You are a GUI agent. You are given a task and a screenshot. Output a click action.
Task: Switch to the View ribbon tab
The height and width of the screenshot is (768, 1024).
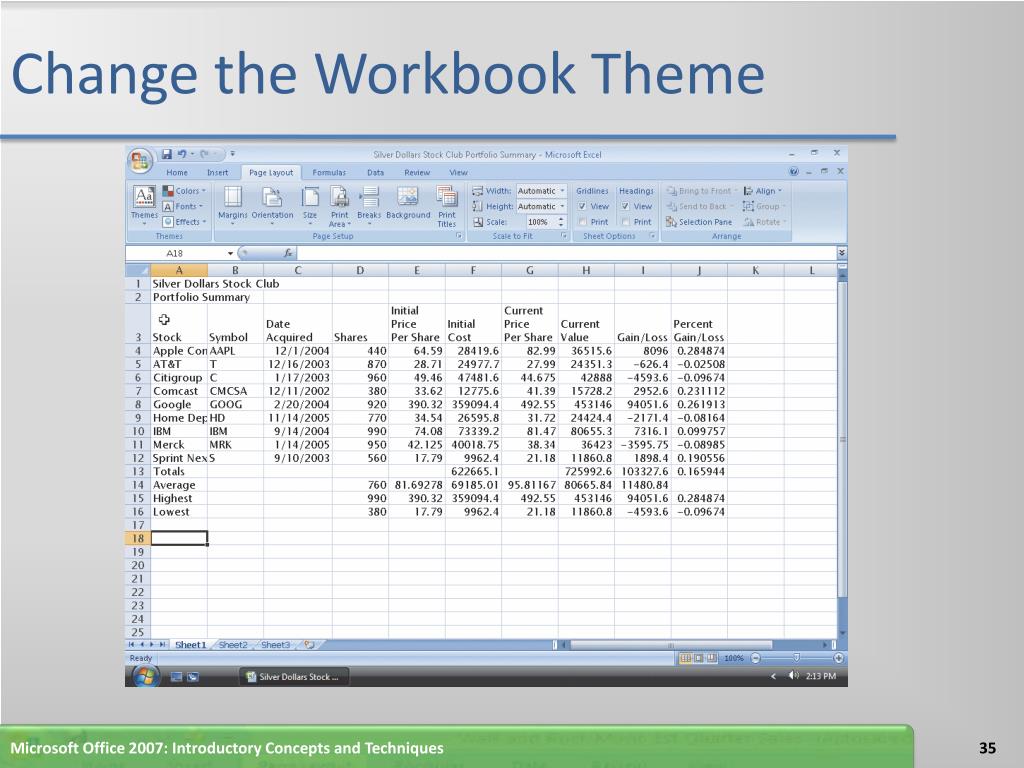(458, 172)
